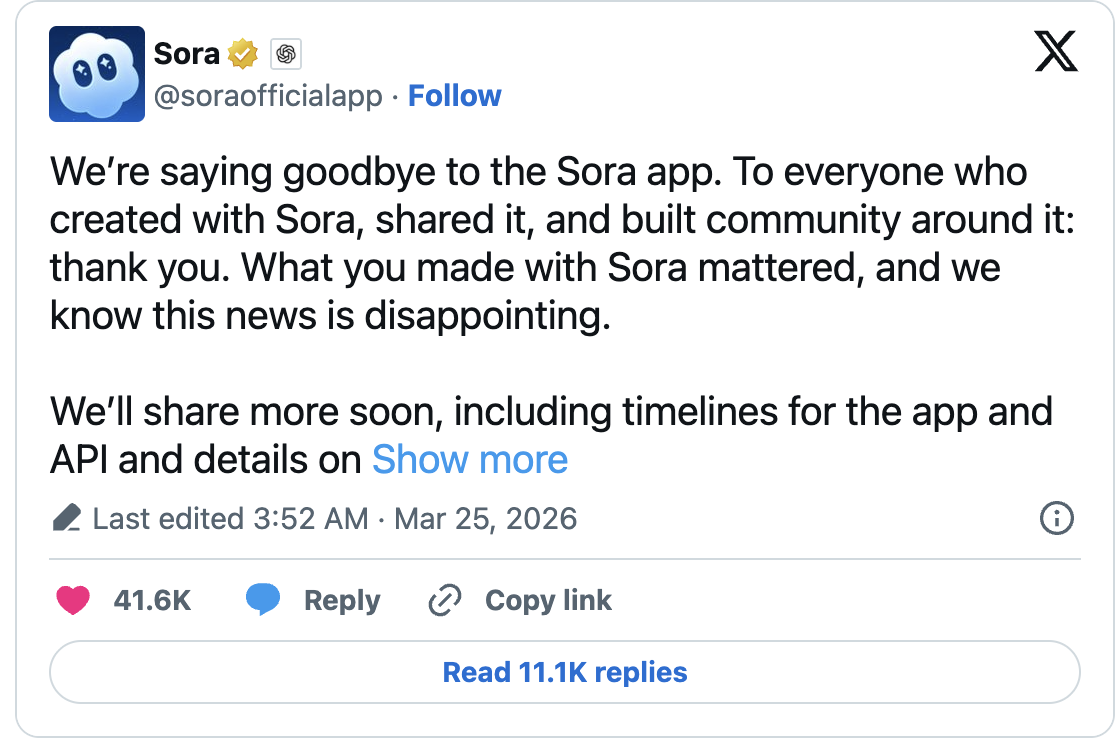1116x738 pixels.
Task: Expand the post with Show more
Action: (x=470, y=460)
